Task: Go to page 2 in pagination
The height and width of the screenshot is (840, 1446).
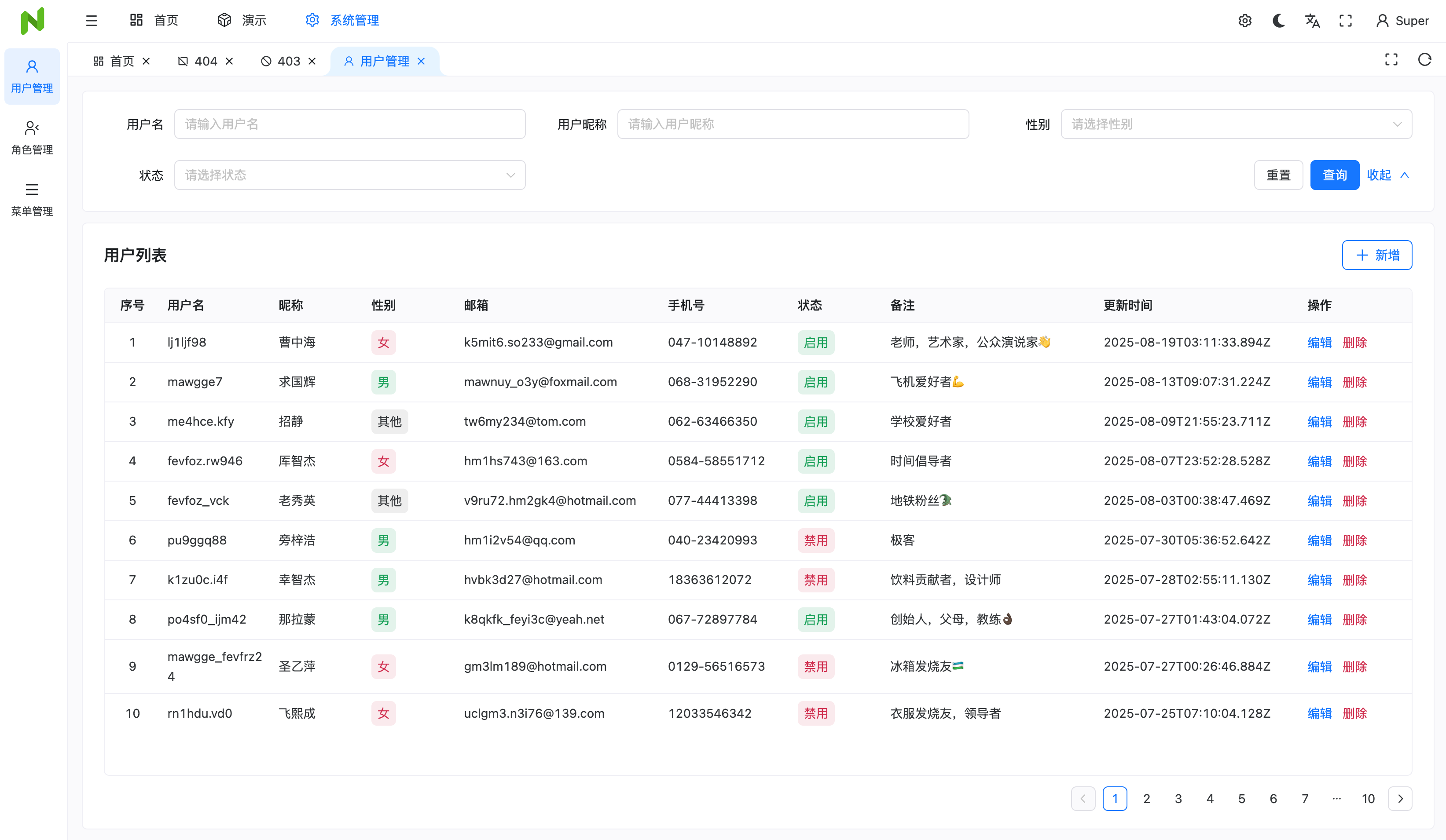Action: 1146,798
